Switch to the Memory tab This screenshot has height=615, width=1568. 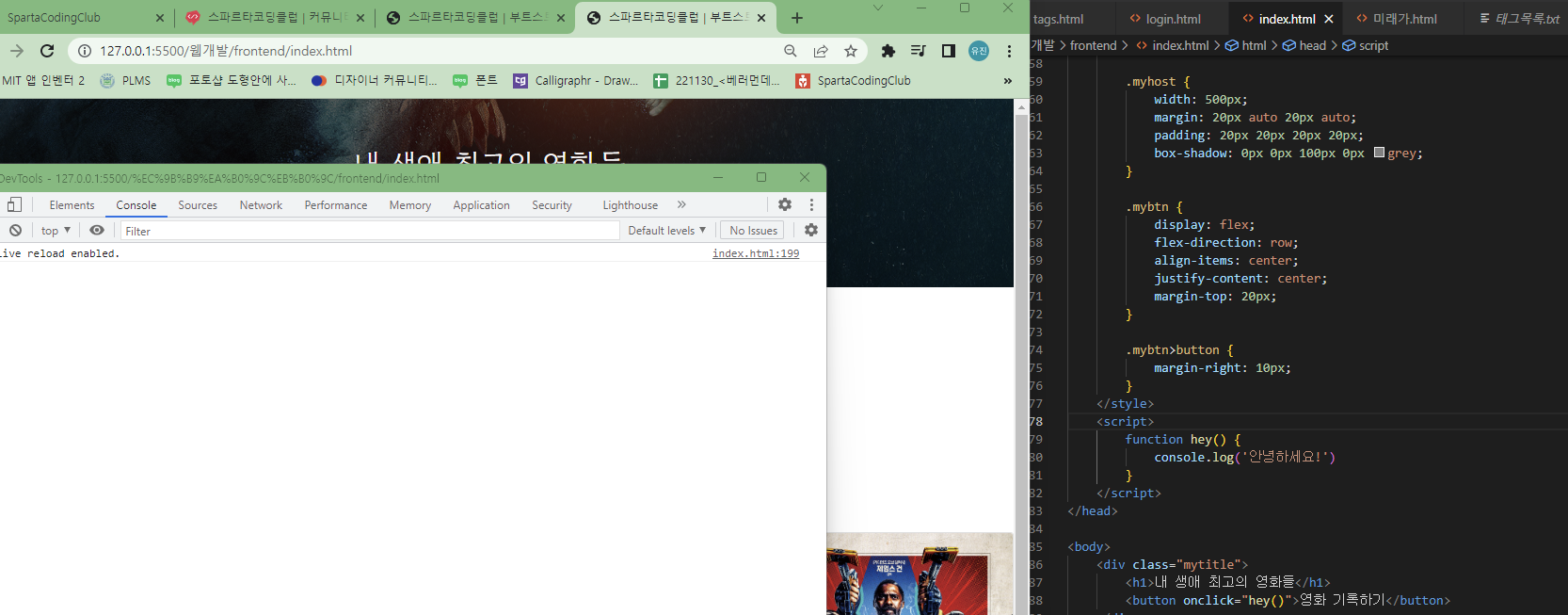tap(410, 205)
